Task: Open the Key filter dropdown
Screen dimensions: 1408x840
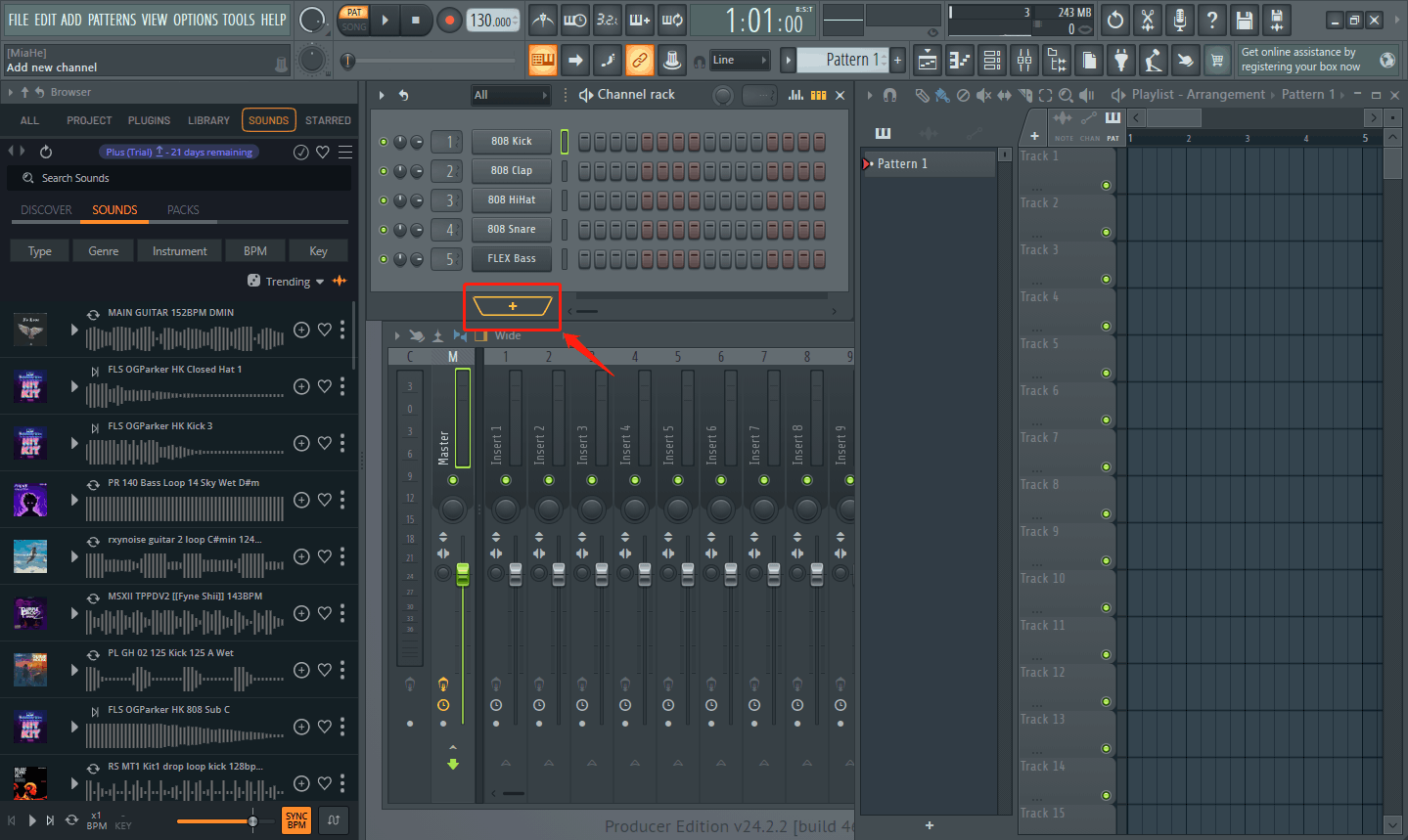Action: (x=318, y=251)
